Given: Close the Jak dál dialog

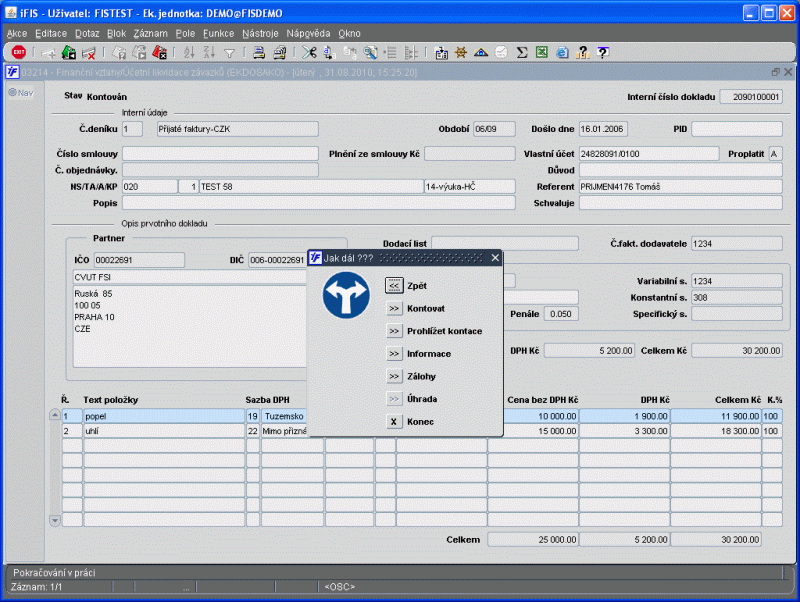Looking at the screenshot, I should (x=494, y=258).
